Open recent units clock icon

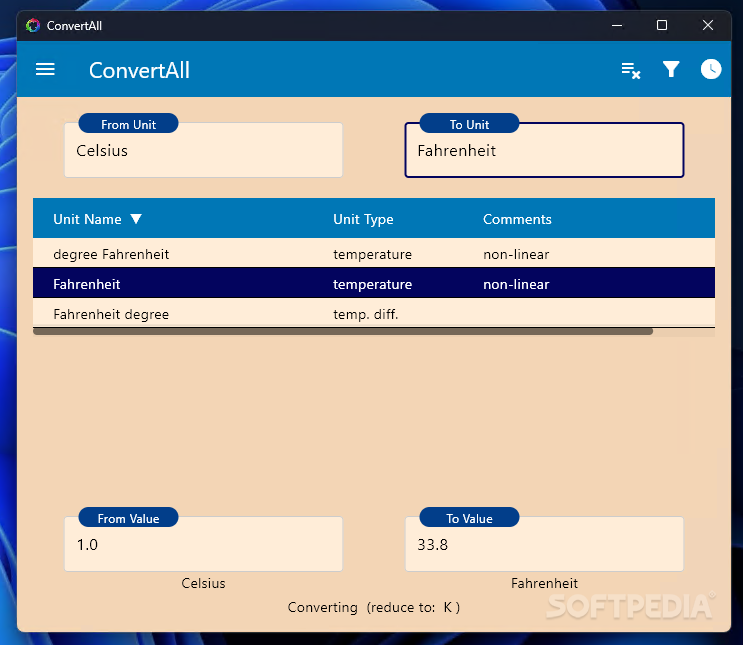[x=711, y=69]
